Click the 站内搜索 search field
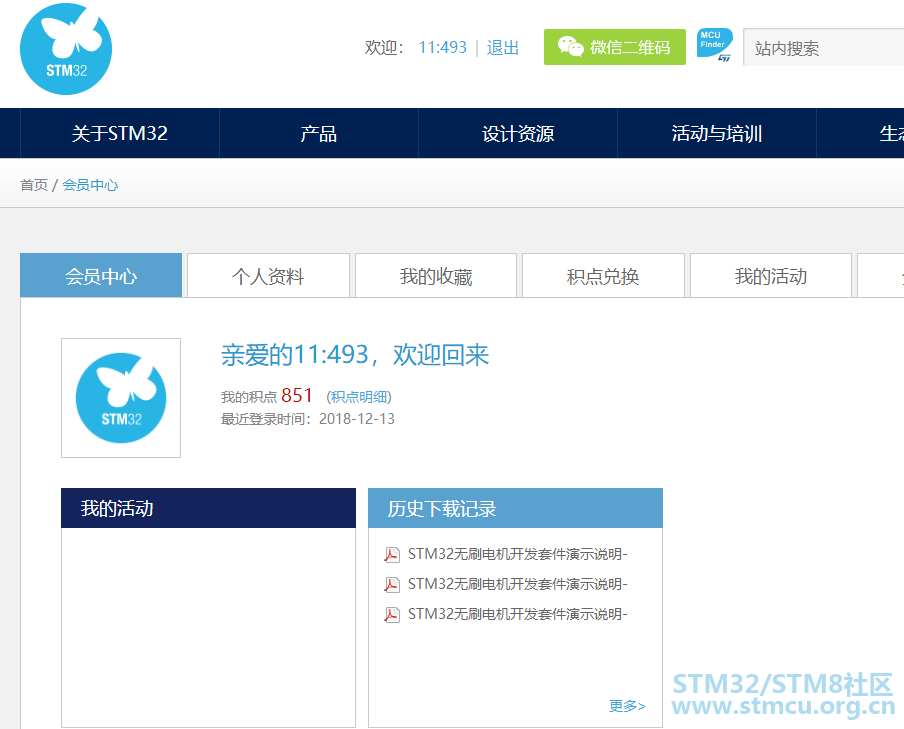Screen dimensions: 904x729 pos(823,47)
